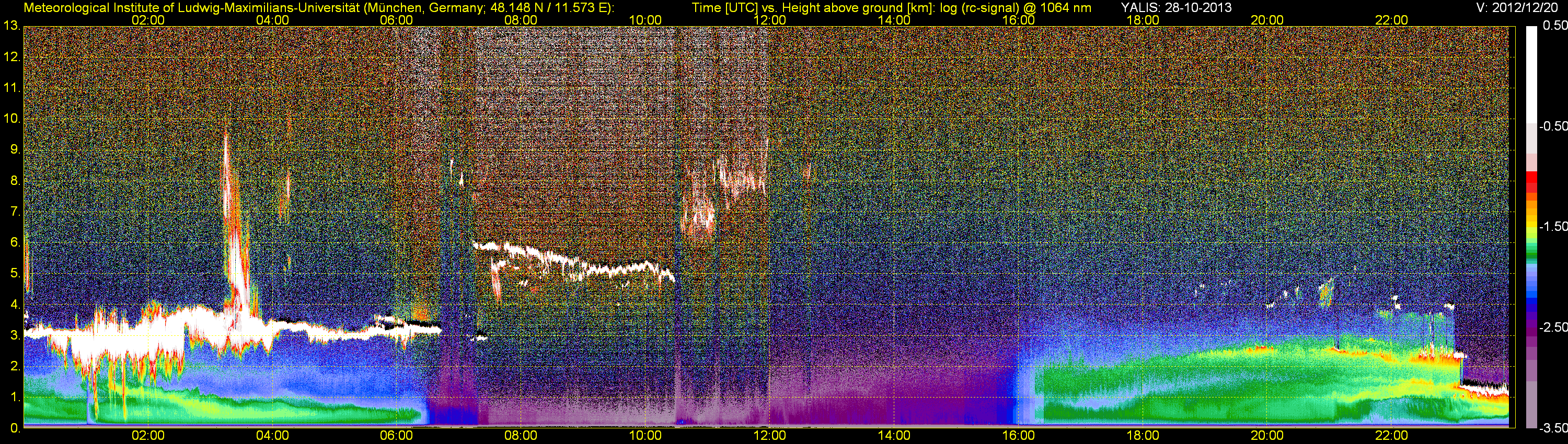Click the 10:00 tick on top time axis

645,20
